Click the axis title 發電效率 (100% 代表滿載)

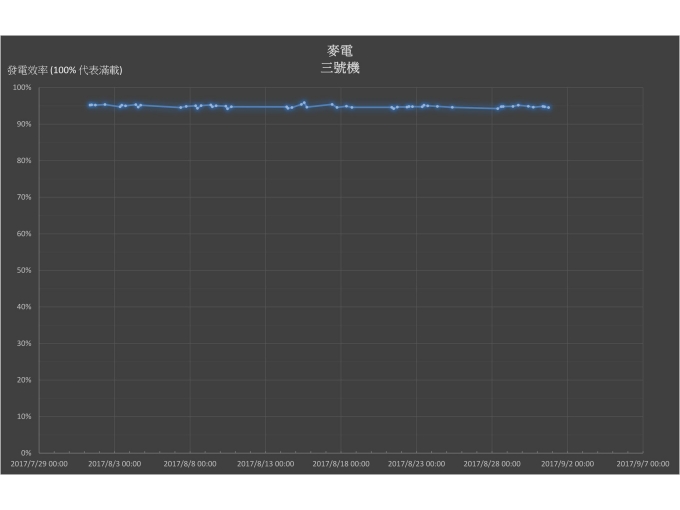(65, 70)
